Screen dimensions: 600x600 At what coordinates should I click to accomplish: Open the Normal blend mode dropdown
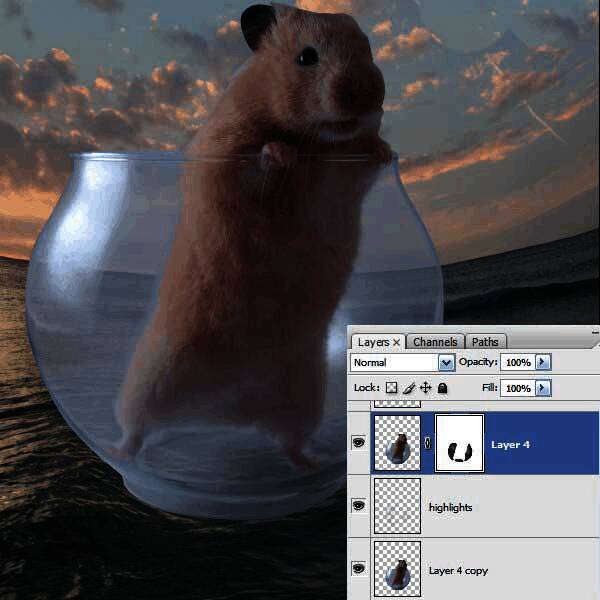446,362
